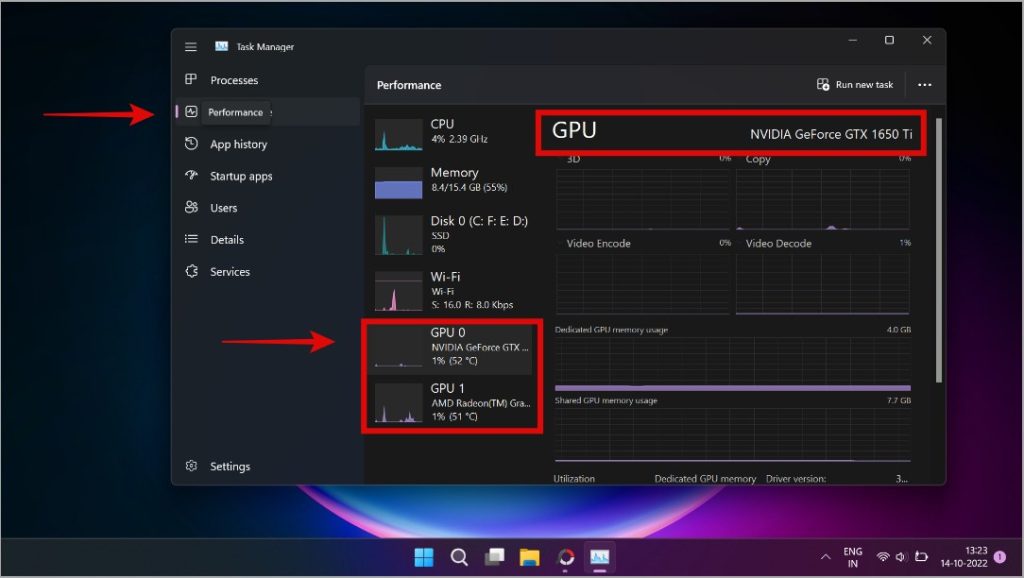Image resolution: width=1024 pixels, height=578 pixels.
Task: Collapse the navigation sidebar with hamburger menu
Action: [x=190, y=46]
